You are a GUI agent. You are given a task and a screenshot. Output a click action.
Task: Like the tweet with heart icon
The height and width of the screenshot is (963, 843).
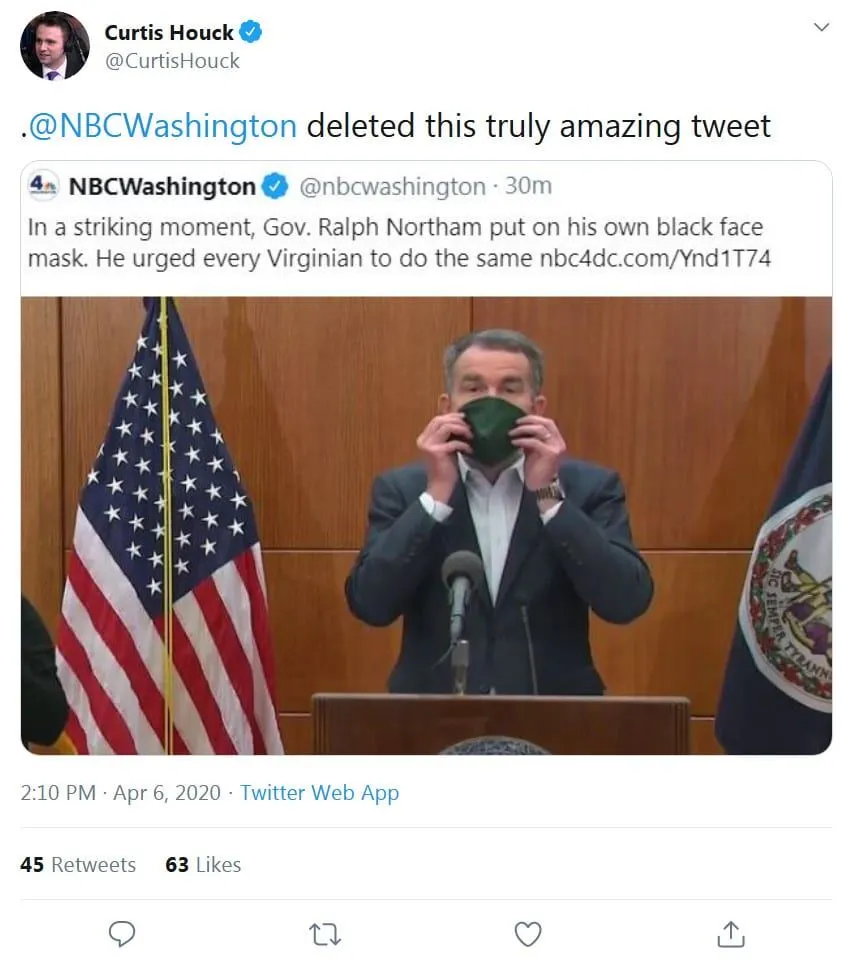pos(527,933)
